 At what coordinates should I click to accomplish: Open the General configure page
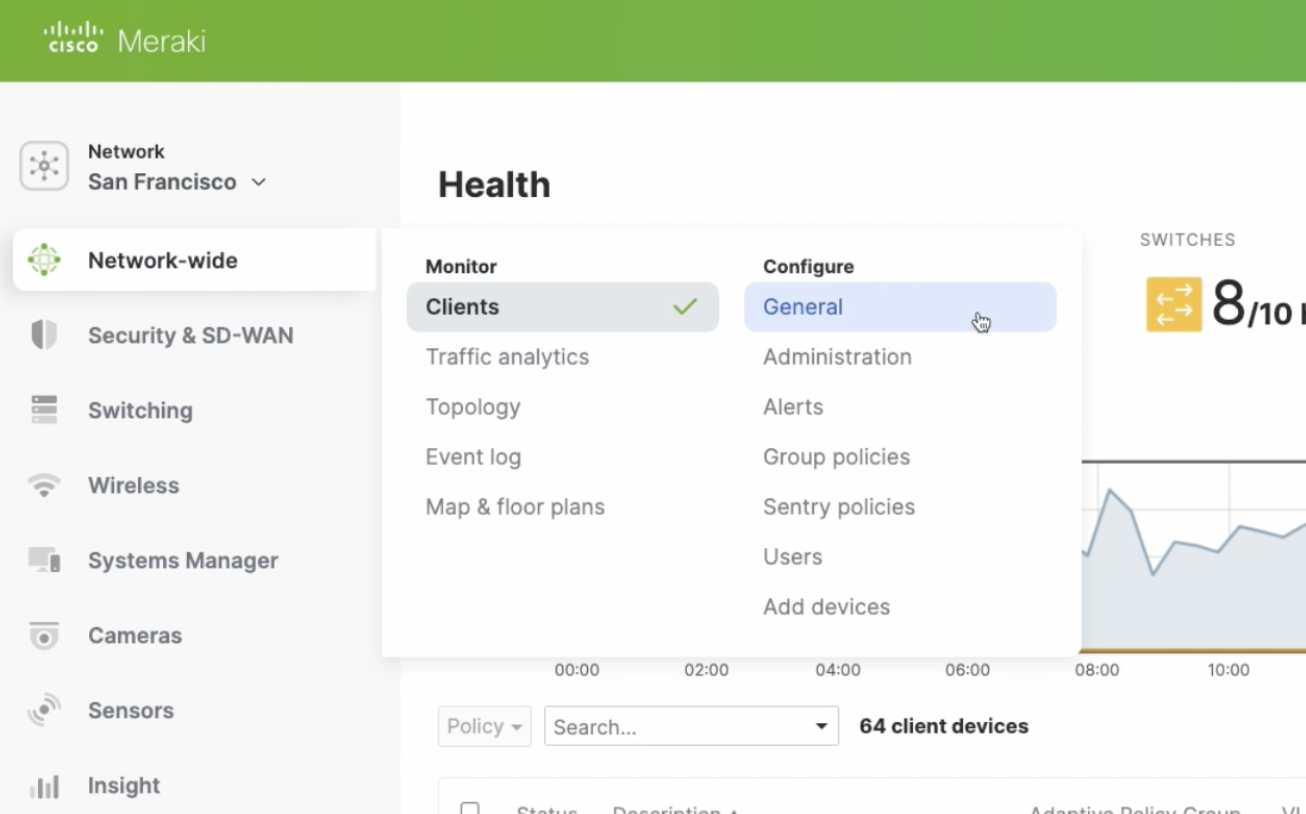pyautogui.click(x=803, y=307)
